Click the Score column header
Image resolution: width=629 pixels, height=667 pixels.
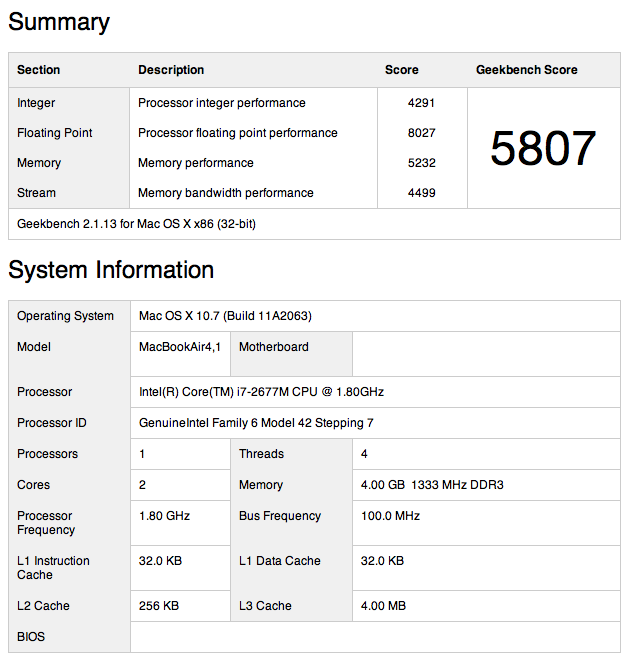click(402, 70)
